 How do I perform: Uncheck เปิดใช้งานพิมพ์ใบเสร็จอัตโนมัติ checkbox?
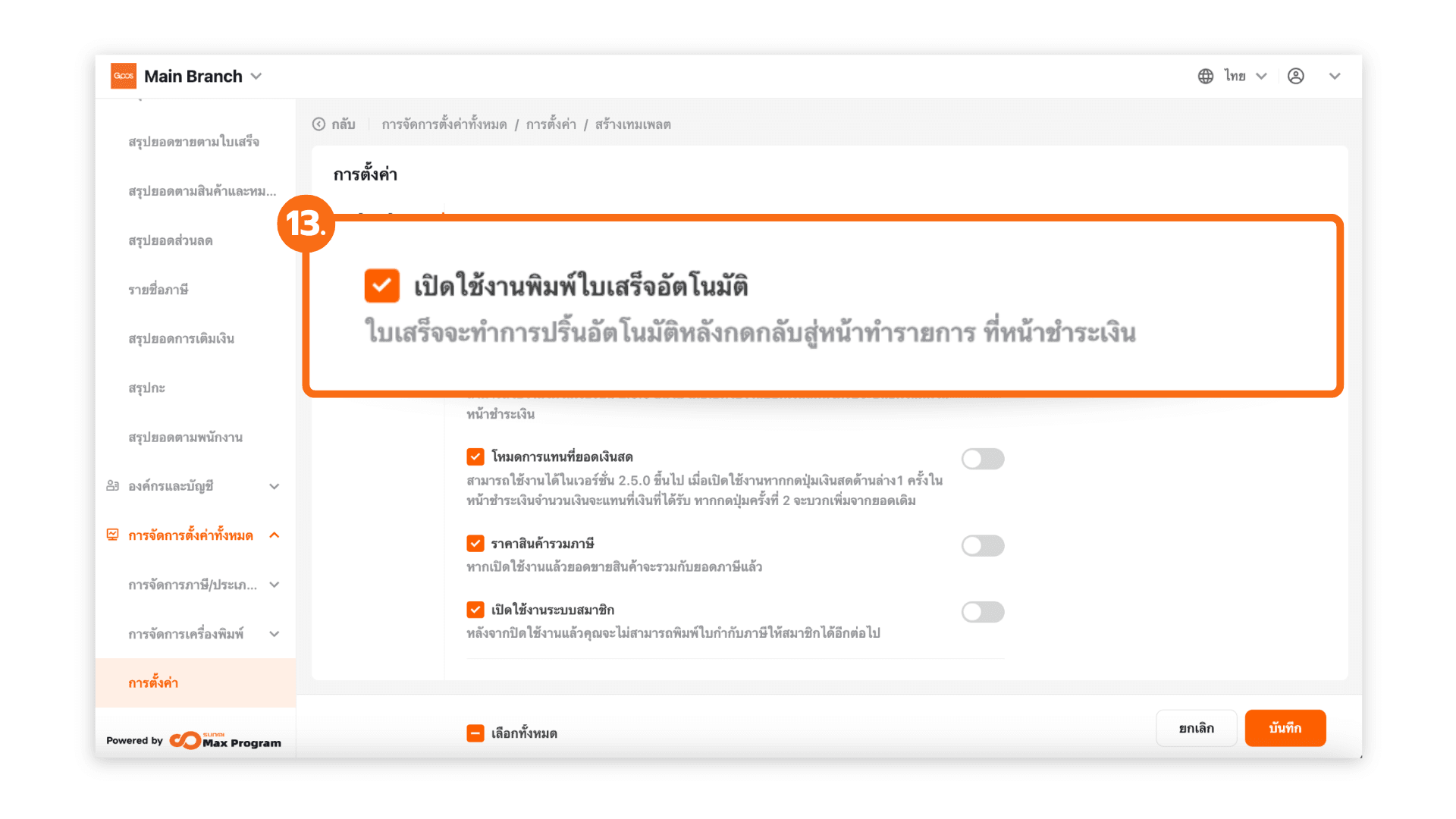[382, 286]
